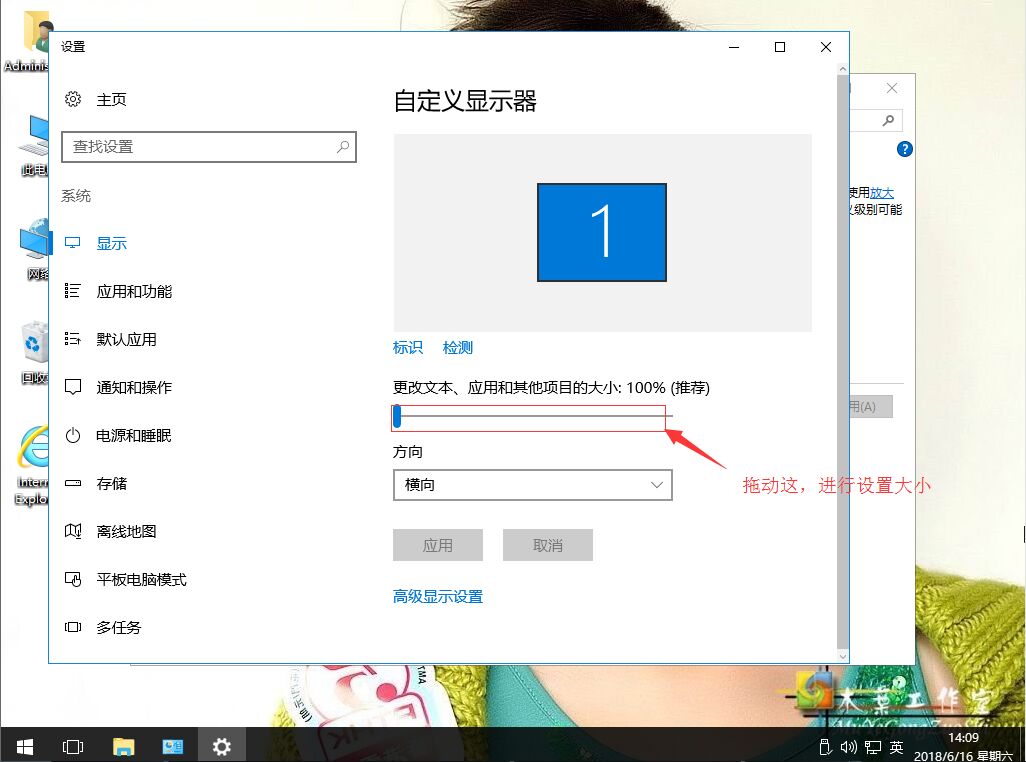The width and height of the screenshot is (1026, 762).
Task: Select the Recycle Bin desktop icon
Action: pyautogui.click(x=35, y=352)
